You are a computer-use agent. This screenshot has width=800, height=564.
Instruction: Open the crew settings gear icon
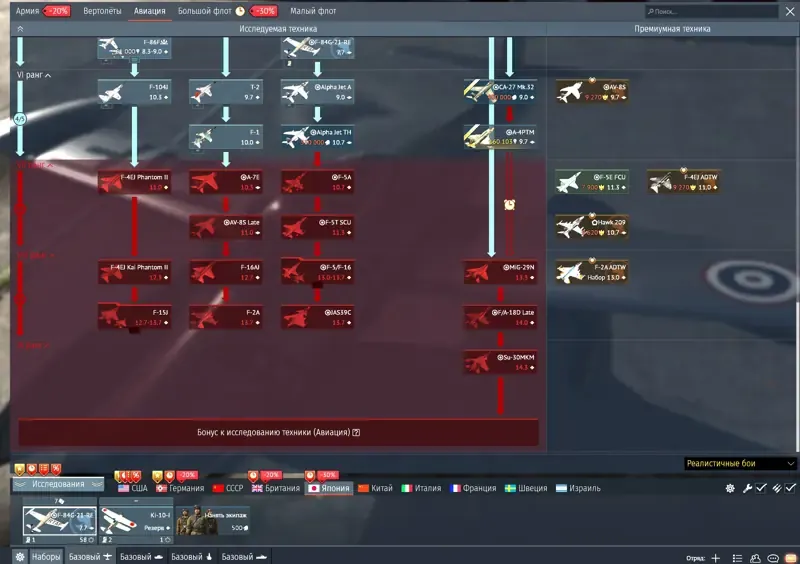(x=730, y=488)
